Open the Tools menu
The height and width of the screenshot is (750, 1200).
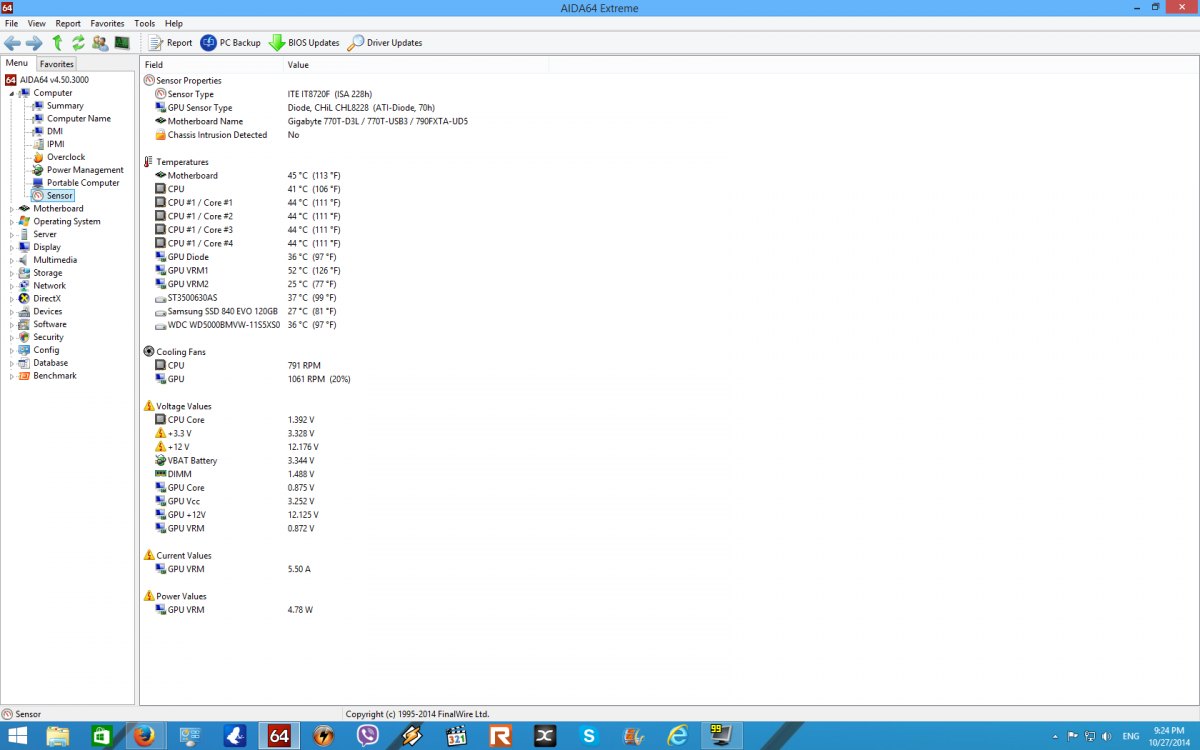pyautogui.click(x=145, y=23)
